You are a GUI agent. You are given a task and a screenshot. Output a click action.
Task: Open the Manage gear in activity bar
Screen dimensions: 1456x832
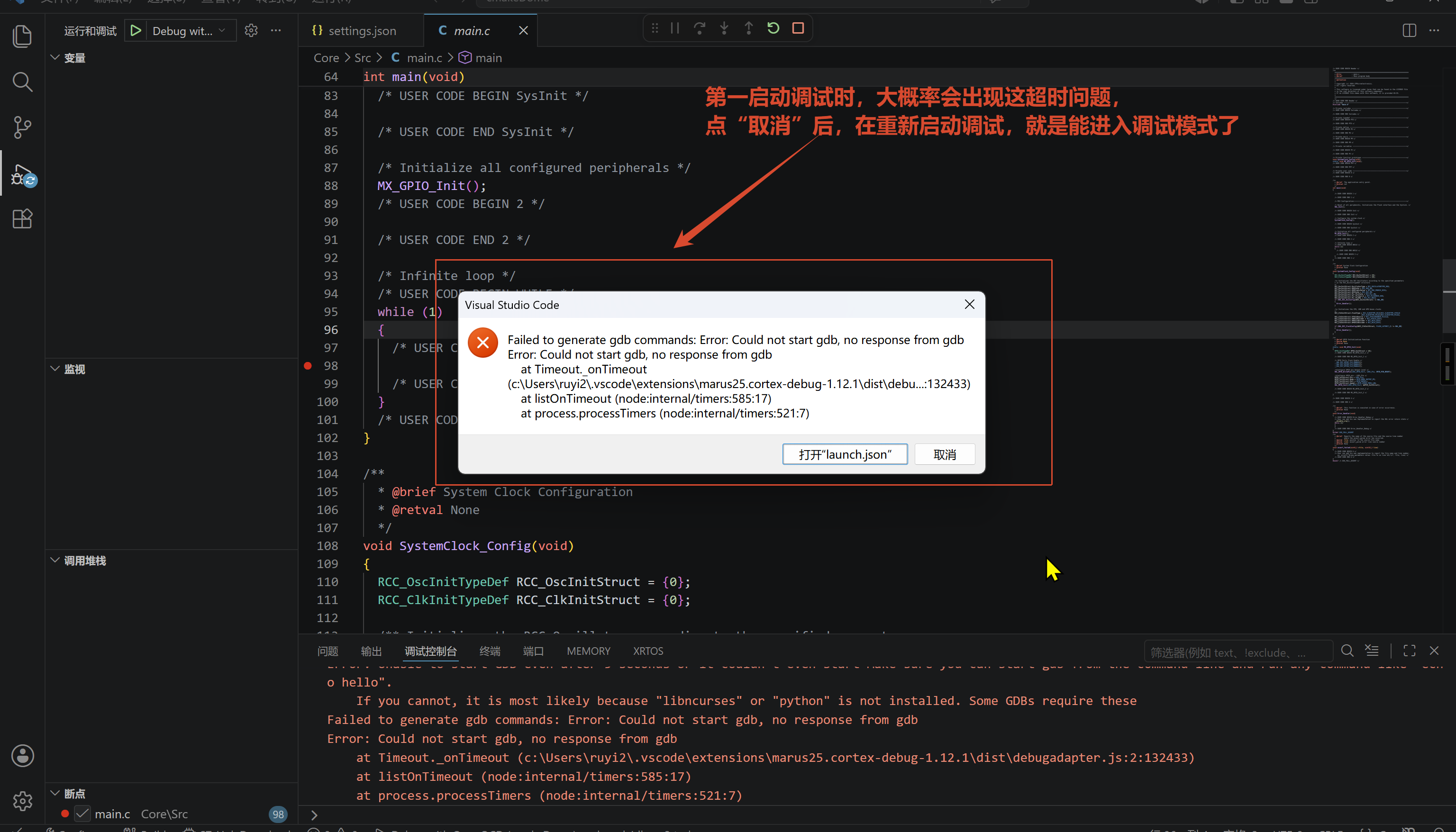pos(22,801)
